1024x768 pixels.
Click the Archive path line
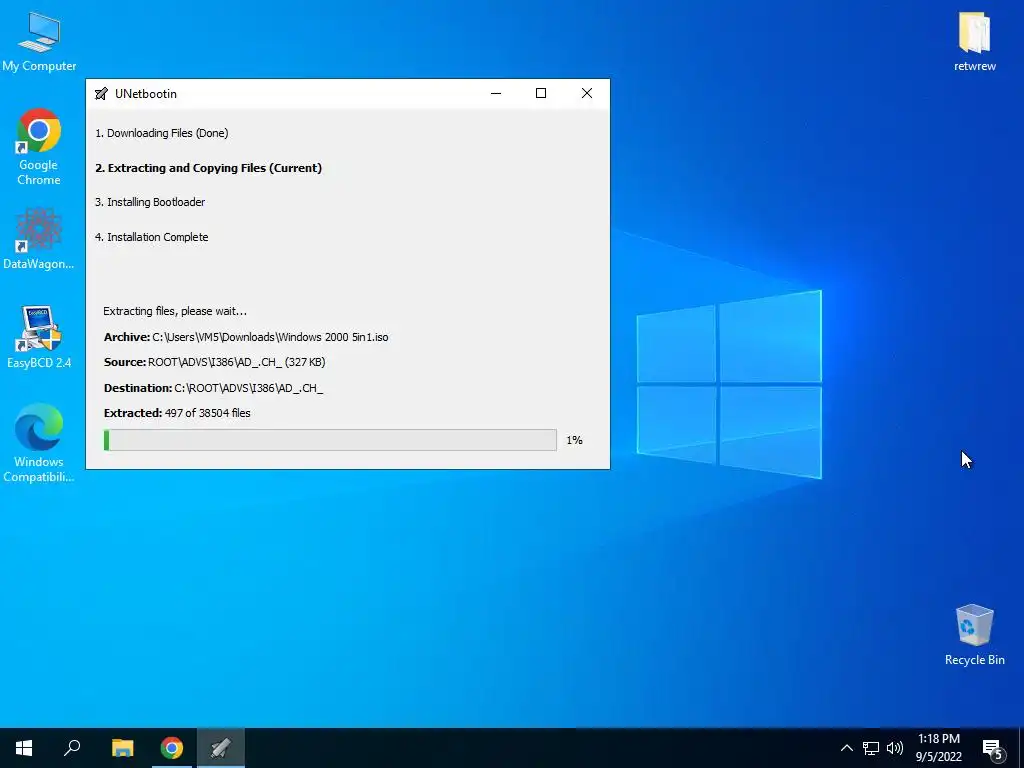point(246,338)
